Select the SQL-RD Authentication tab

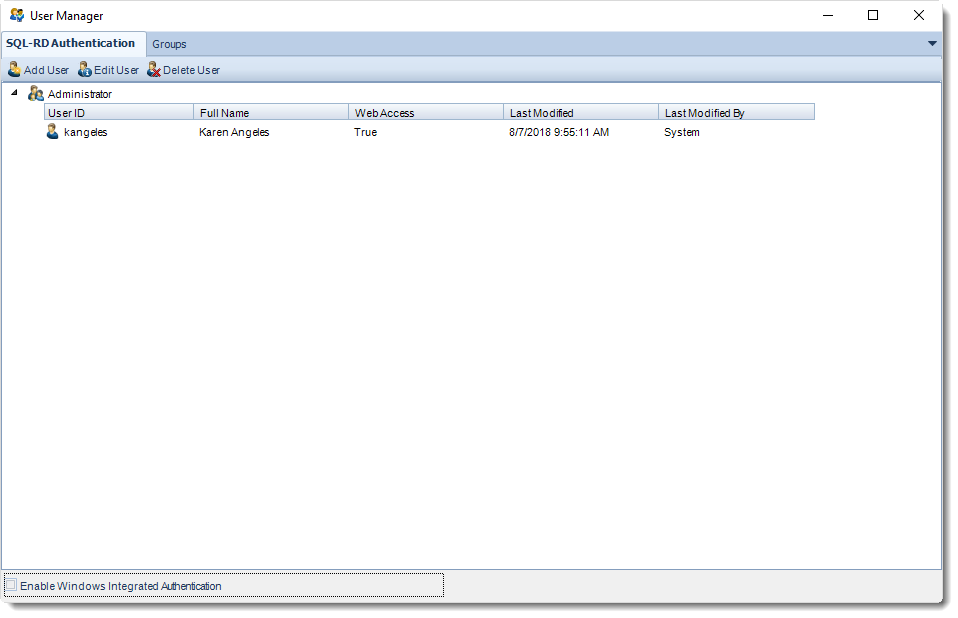coord(71,43)
